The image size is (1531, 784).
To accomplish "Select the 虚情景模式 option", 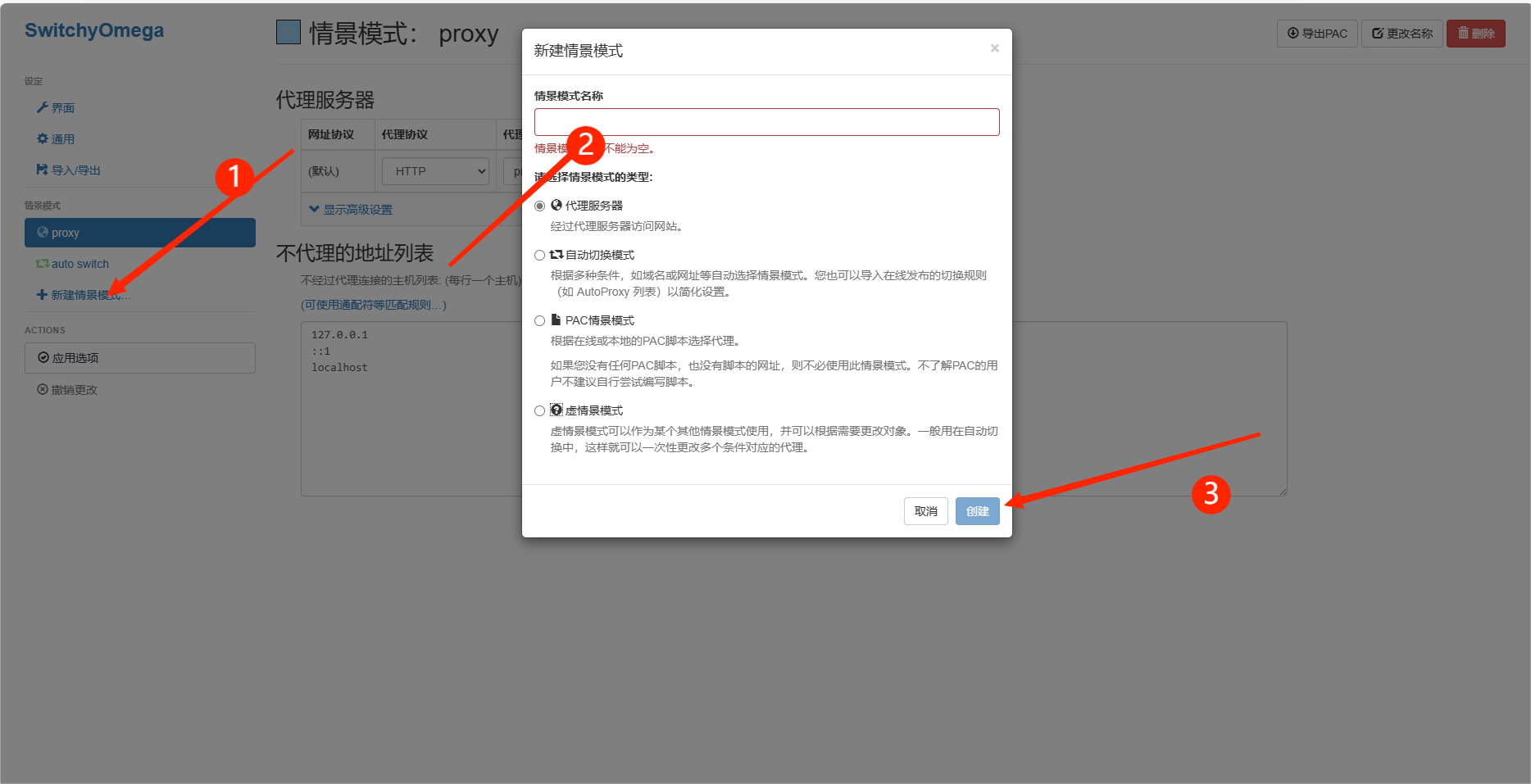I will (x=539, y=410).
